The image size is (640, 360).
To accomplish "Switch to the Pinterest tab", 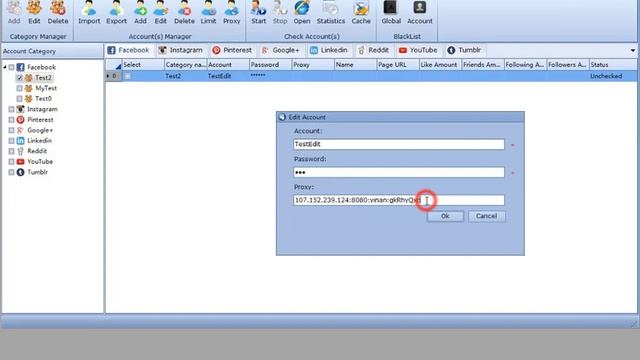I will point(232,50).
